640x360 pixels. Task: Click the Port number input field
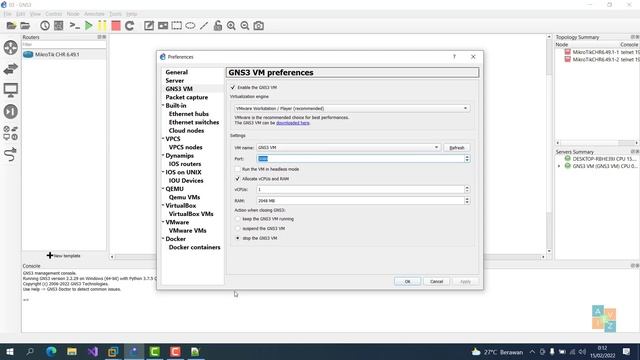click(x=360, y=158)
